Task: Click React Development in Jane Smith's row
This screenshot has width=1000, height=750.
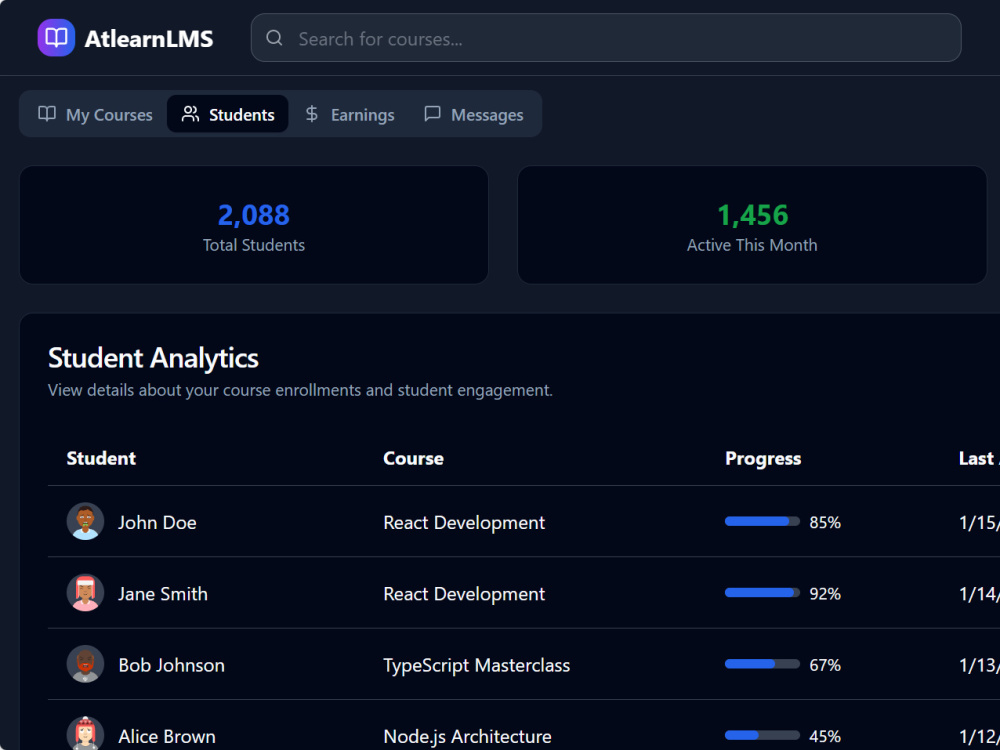Action: [x=464, y=594]
